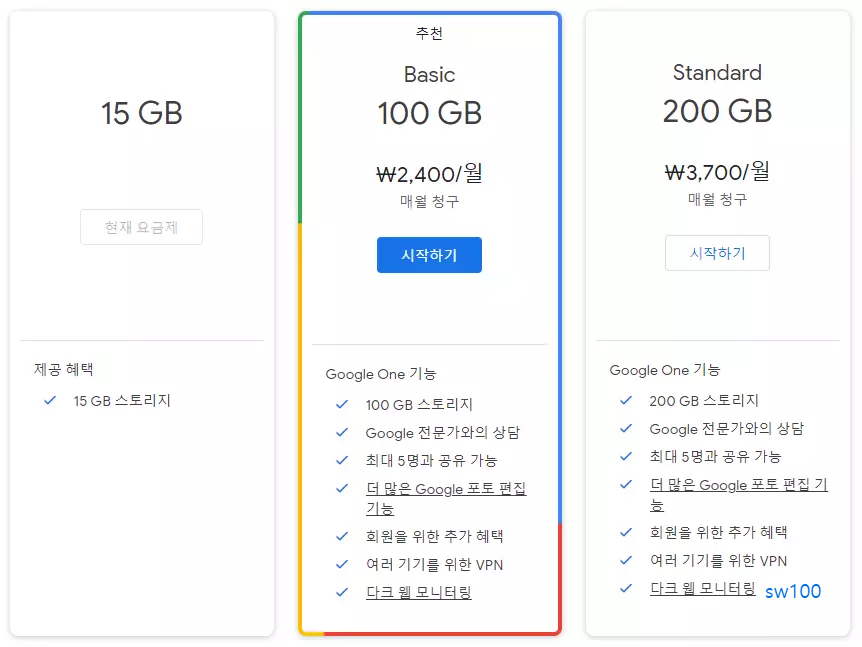
Task: Click the 현재 요금제 button
Action: [x=141, y=227]
